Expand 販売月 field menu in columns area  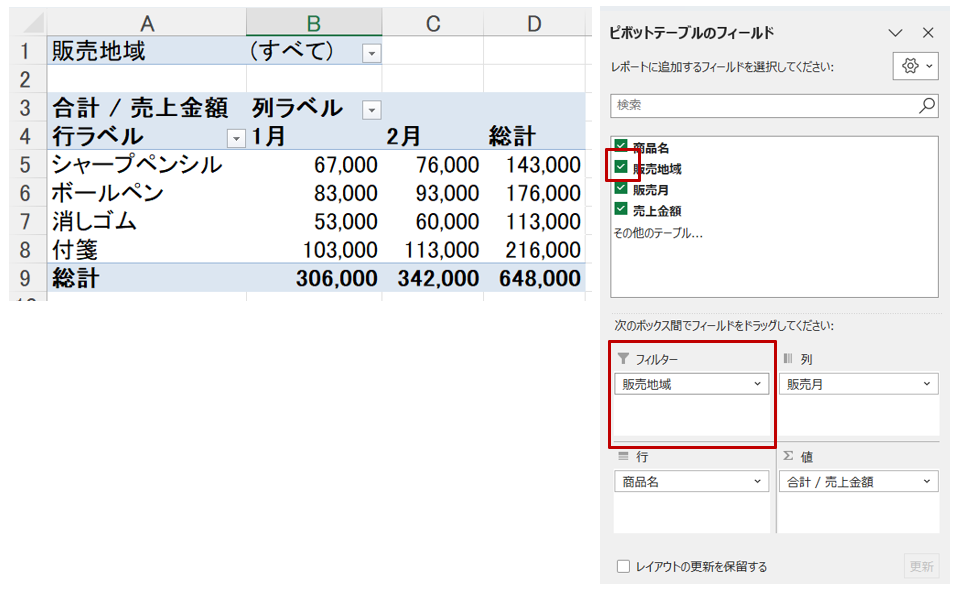click(x=927, y=384)
